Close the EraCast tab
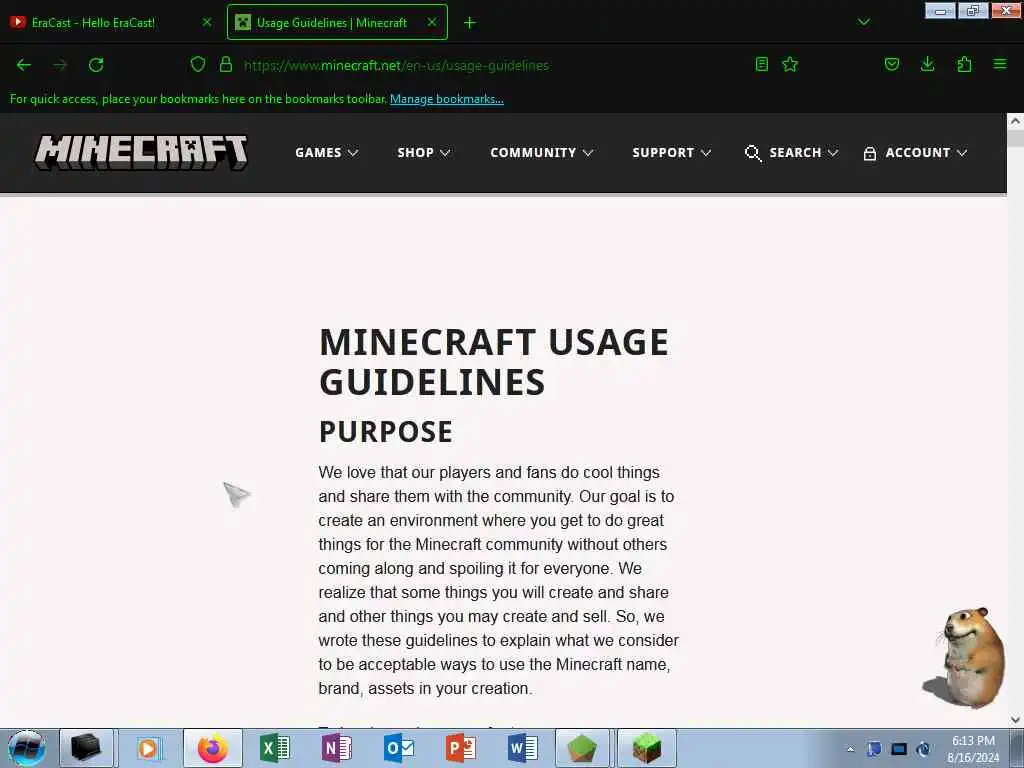 207,22
